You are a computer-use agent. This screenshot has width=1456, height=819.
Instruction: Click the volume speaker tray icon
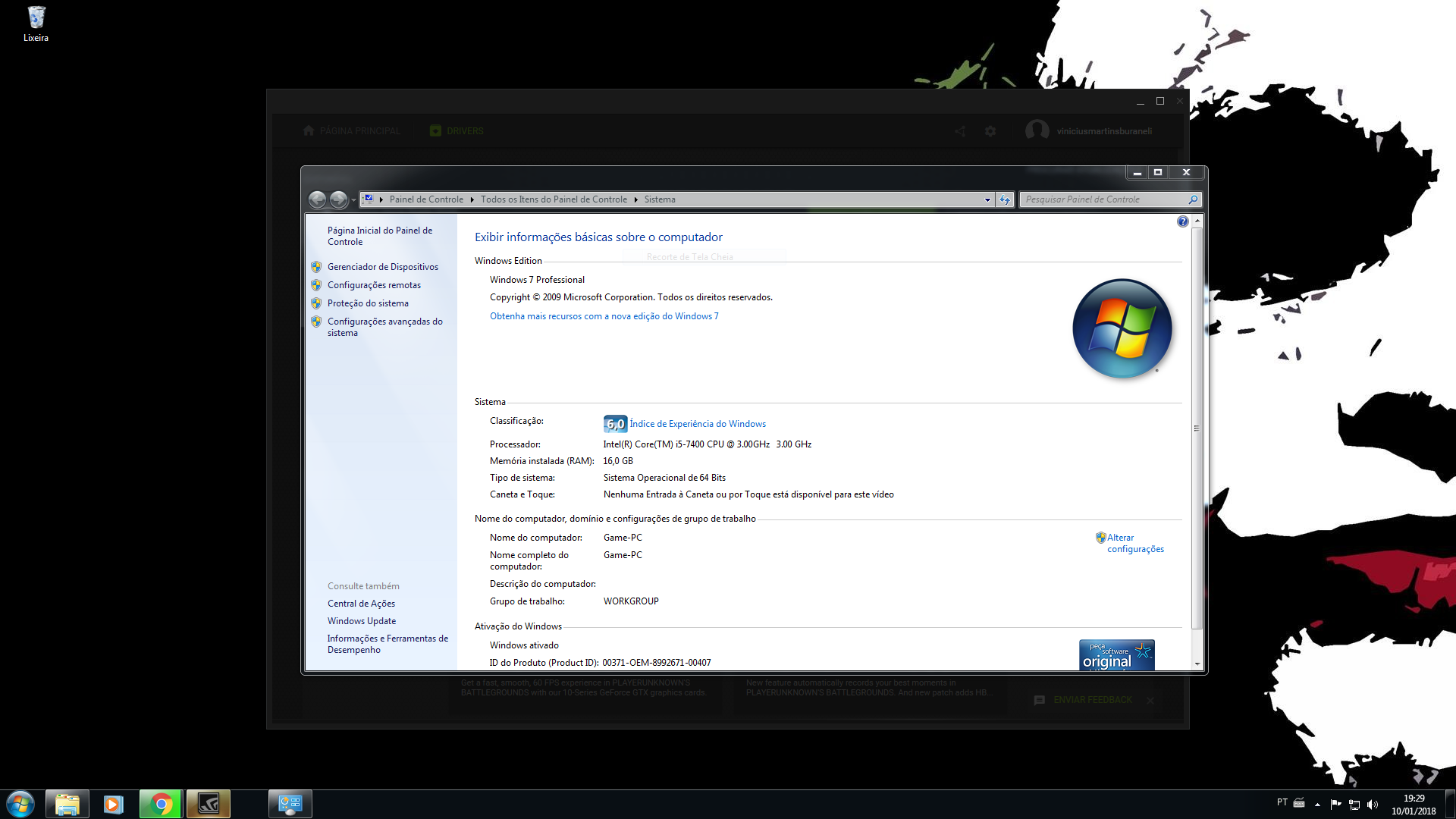[x=1373, y=804]
